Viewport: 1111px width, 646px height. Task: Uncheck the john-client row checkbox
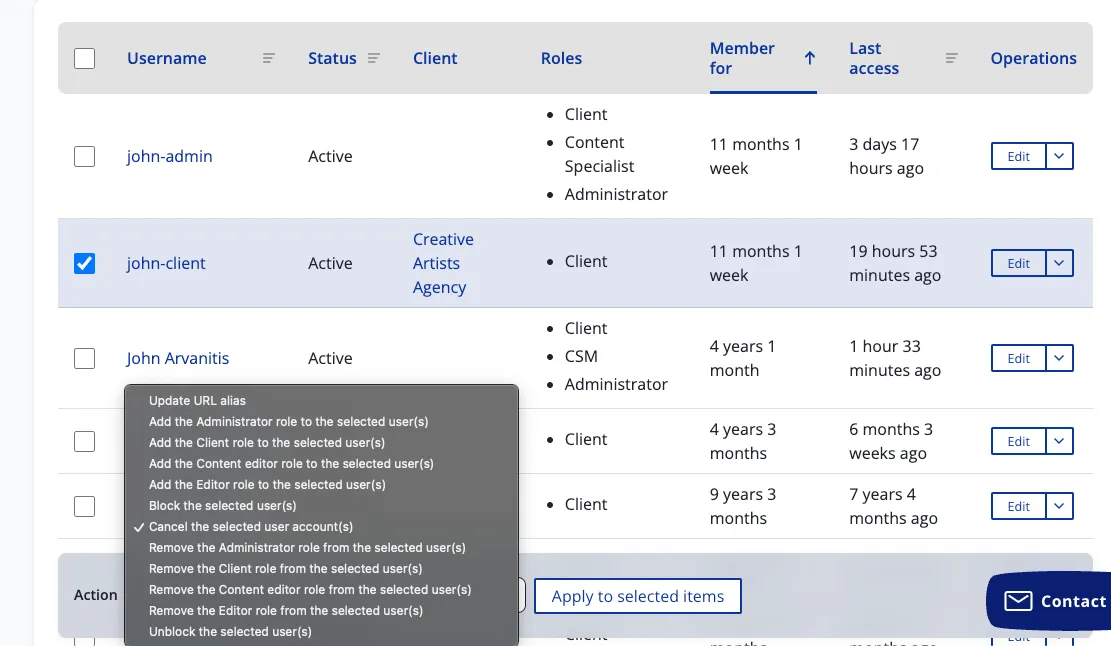[x=84, y=263]
